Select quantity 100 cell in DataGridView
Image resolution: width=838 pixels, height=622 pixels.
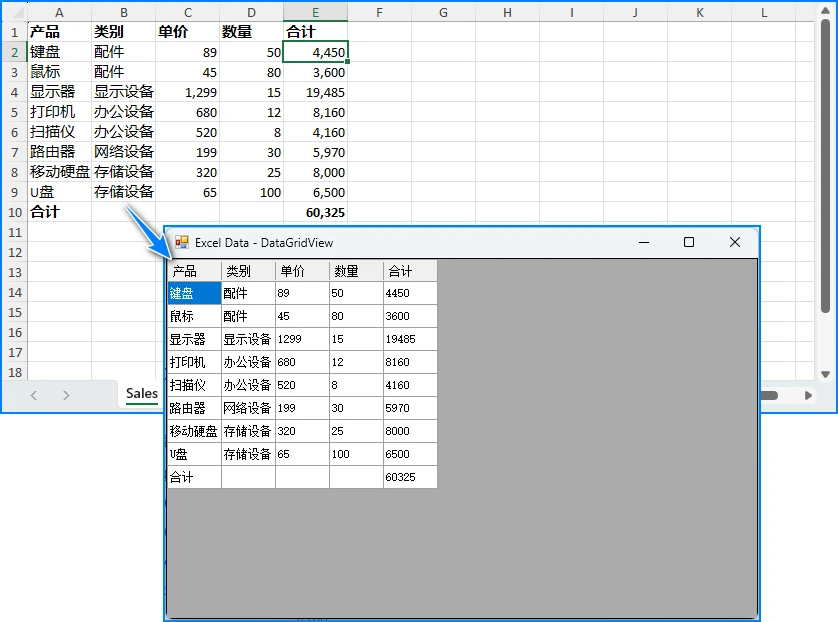356,454
